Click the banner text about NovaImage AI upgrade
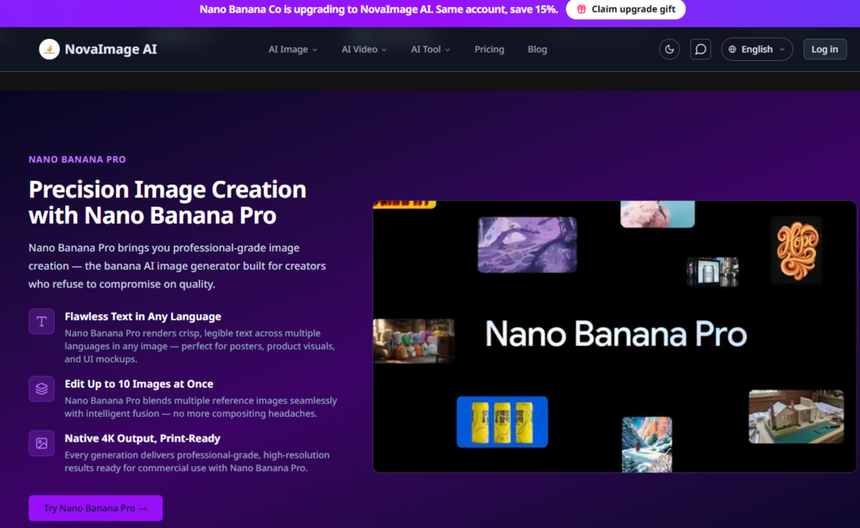 pos(378,9)
